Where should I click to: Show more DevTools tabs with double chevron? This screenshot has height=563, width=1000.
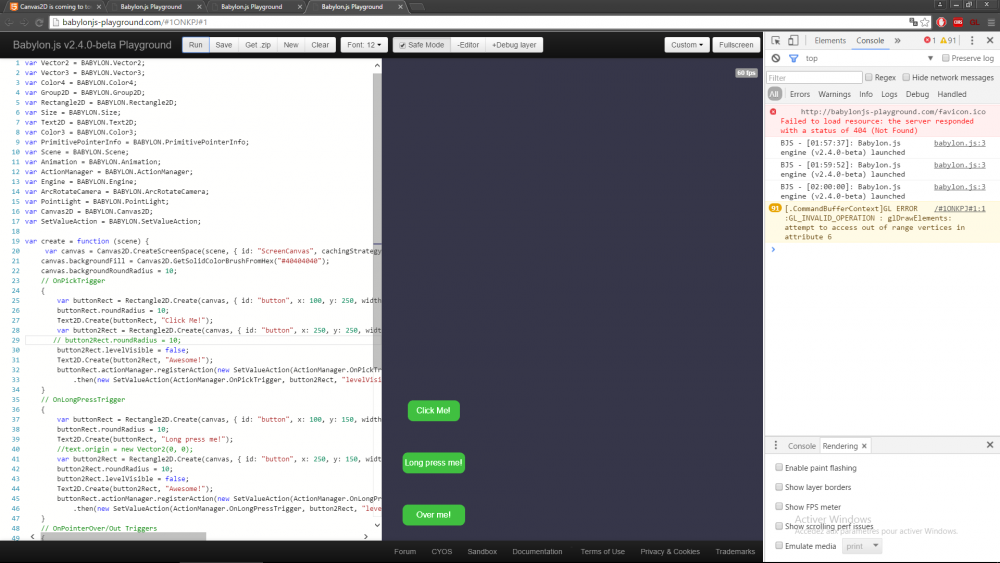[x=897, y=40]
